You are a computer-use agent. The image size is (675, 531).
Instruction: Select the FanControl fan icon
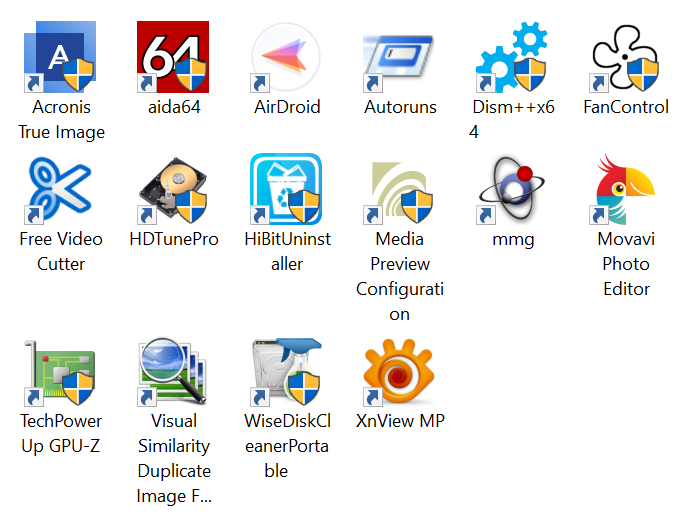pos(625,57)
